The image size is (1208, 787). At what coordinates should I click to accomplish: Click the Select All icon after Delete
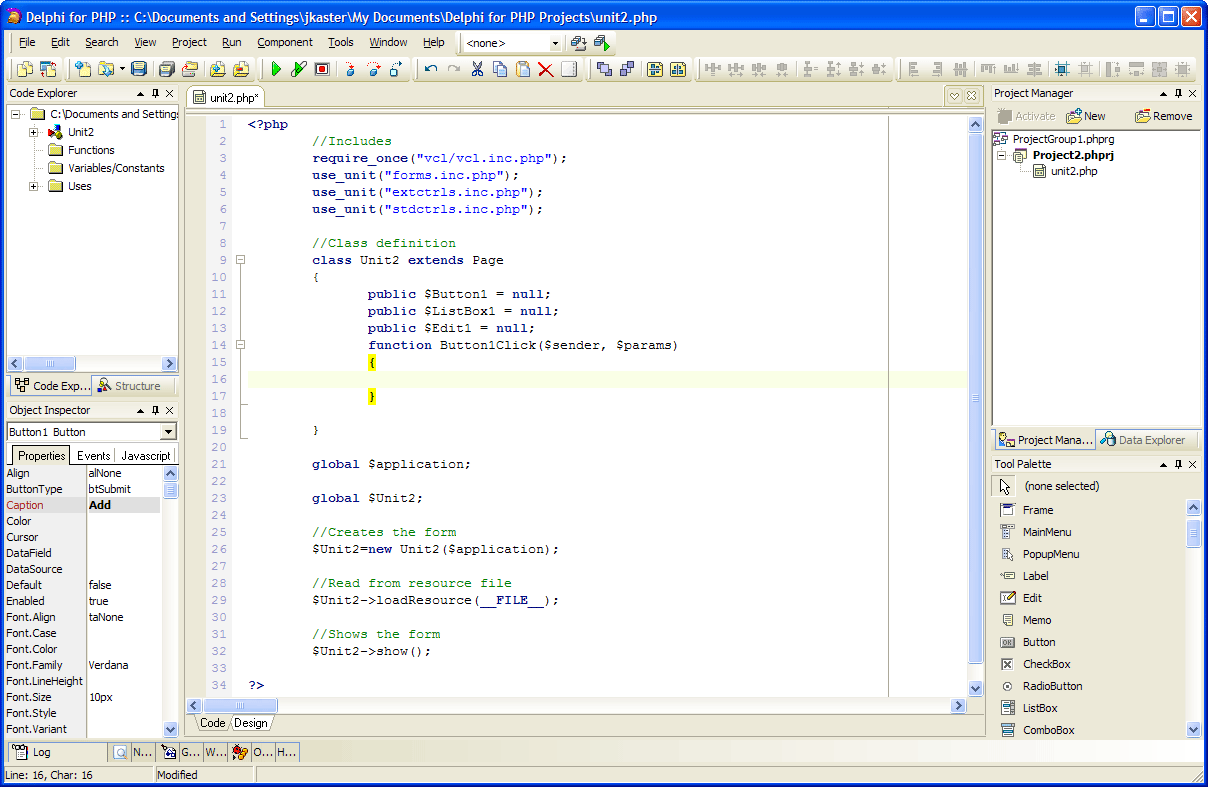[569, 69]
